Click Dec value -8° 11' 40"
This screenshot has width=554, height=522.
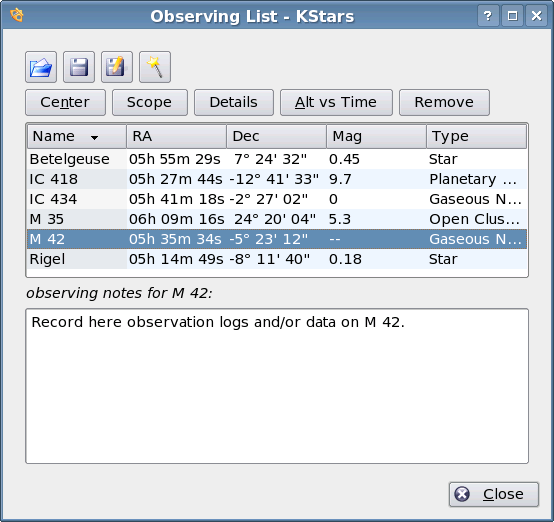click(x=270, y=259)
